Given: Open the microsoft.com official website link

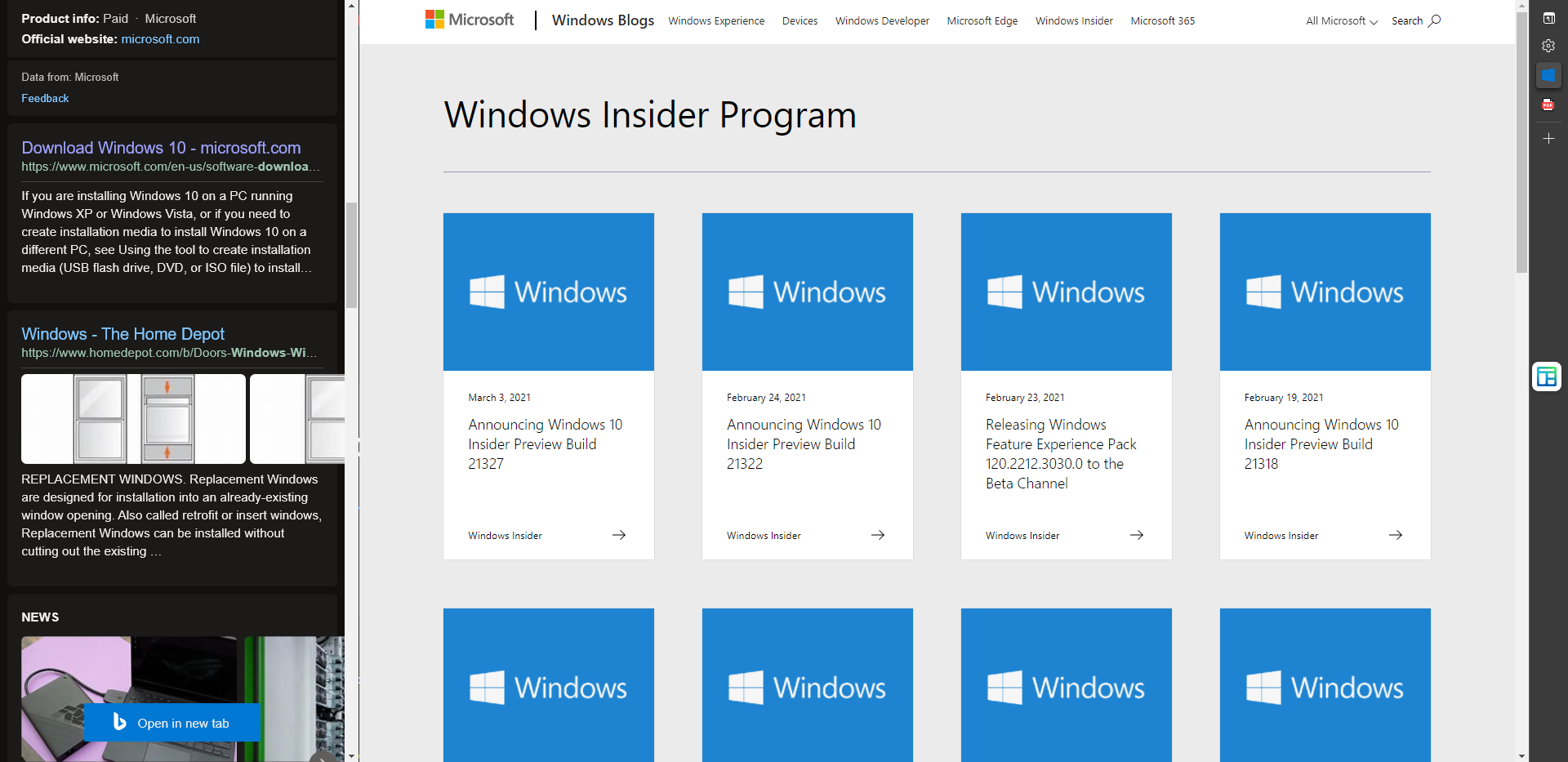Looking at the screenshot, I should [x=160, y=38].
